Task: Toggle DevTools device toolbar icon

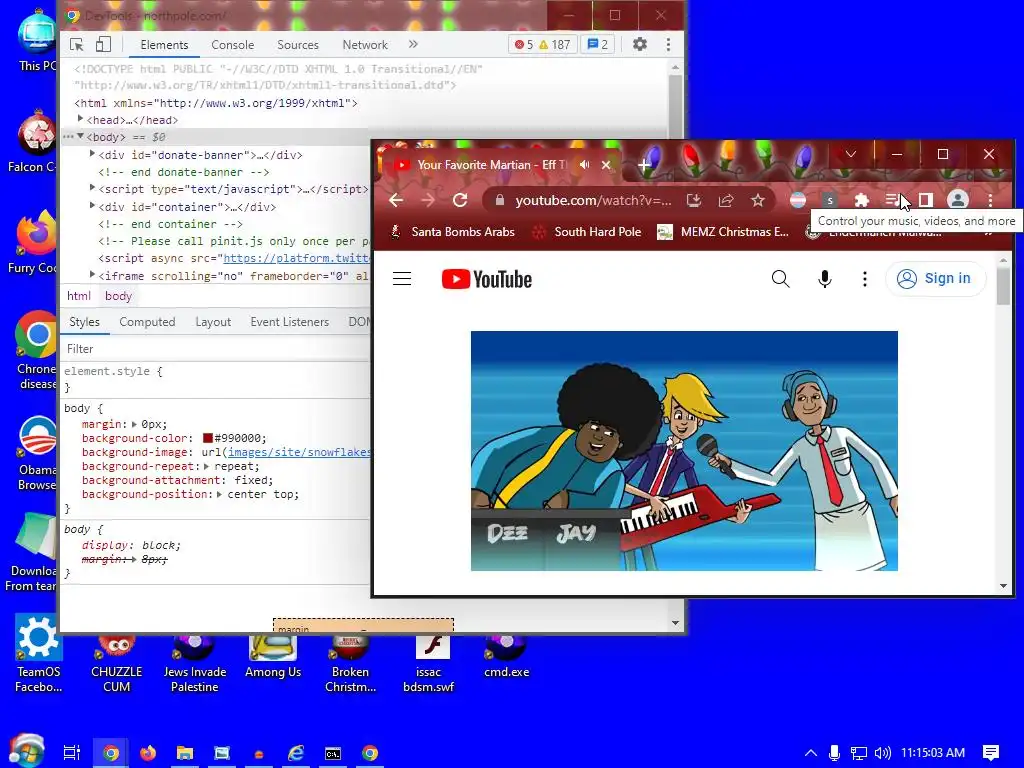Action: pos(103,44)
